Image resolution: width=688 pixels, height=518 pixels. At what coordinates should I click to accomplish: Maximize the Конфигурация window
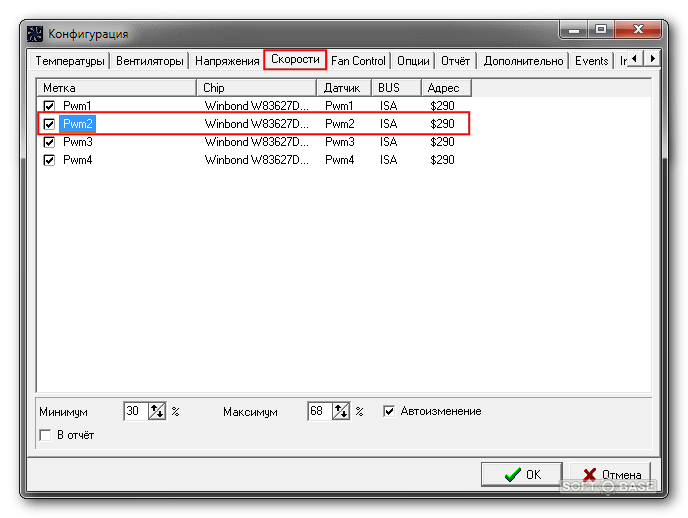601,29
